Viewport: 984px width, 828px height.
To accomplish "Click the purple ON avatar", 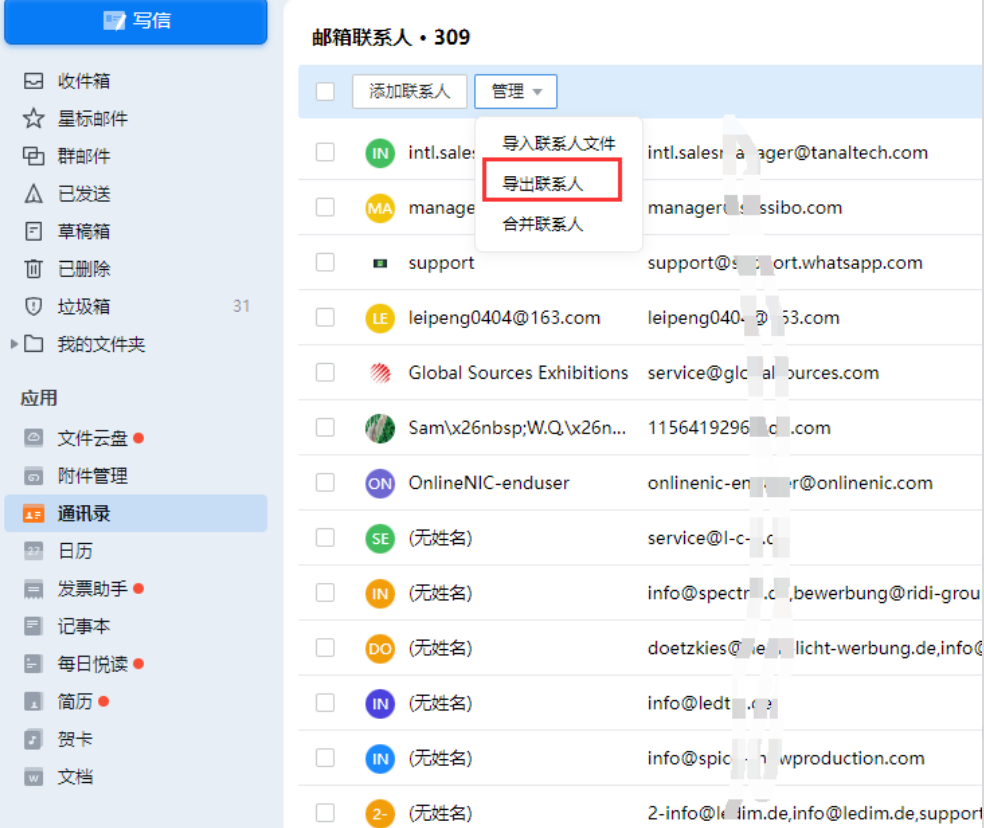I will point(380,483).
